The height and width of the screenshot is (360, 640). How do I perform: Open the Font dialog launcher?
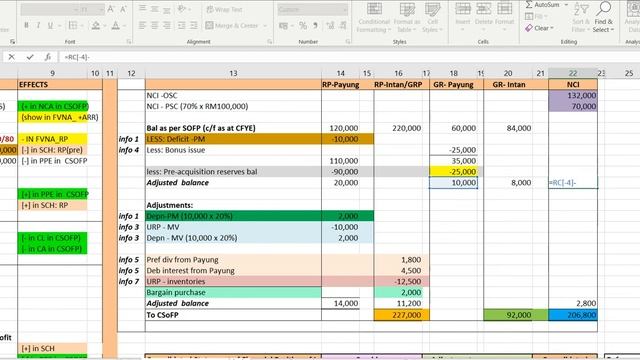tap(129, 42)
